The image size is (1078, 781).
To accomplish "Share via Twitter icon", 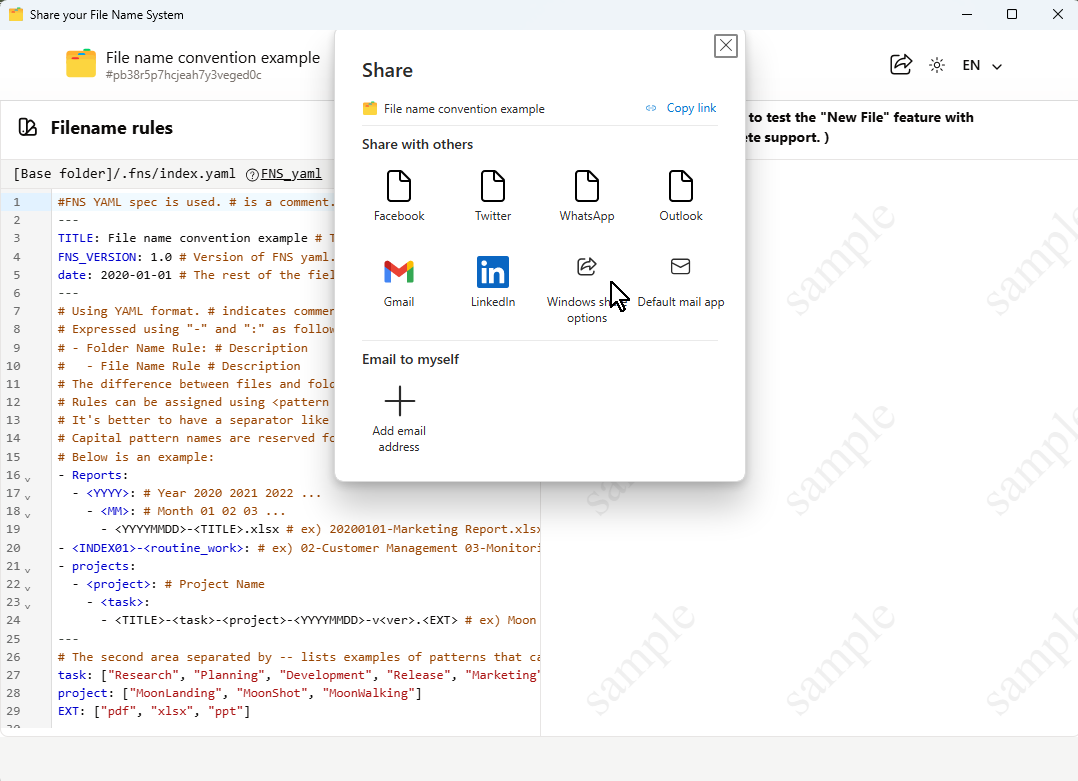I will click(493, 186).
